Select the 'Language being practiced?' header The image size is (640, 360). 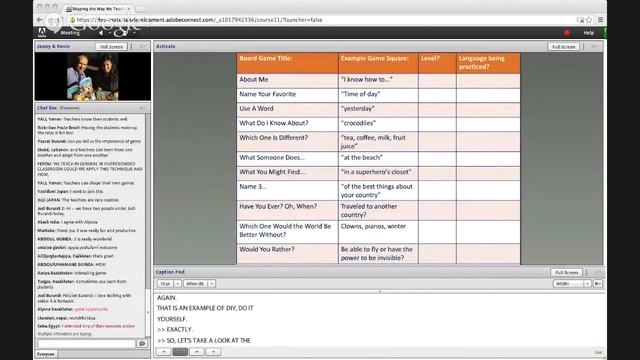point(488,63)
